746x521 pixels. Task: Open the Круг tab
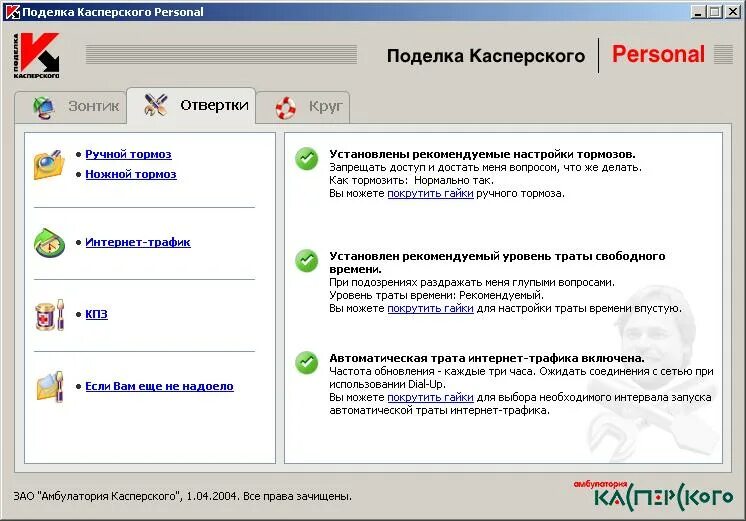click(x=303, y=106)
